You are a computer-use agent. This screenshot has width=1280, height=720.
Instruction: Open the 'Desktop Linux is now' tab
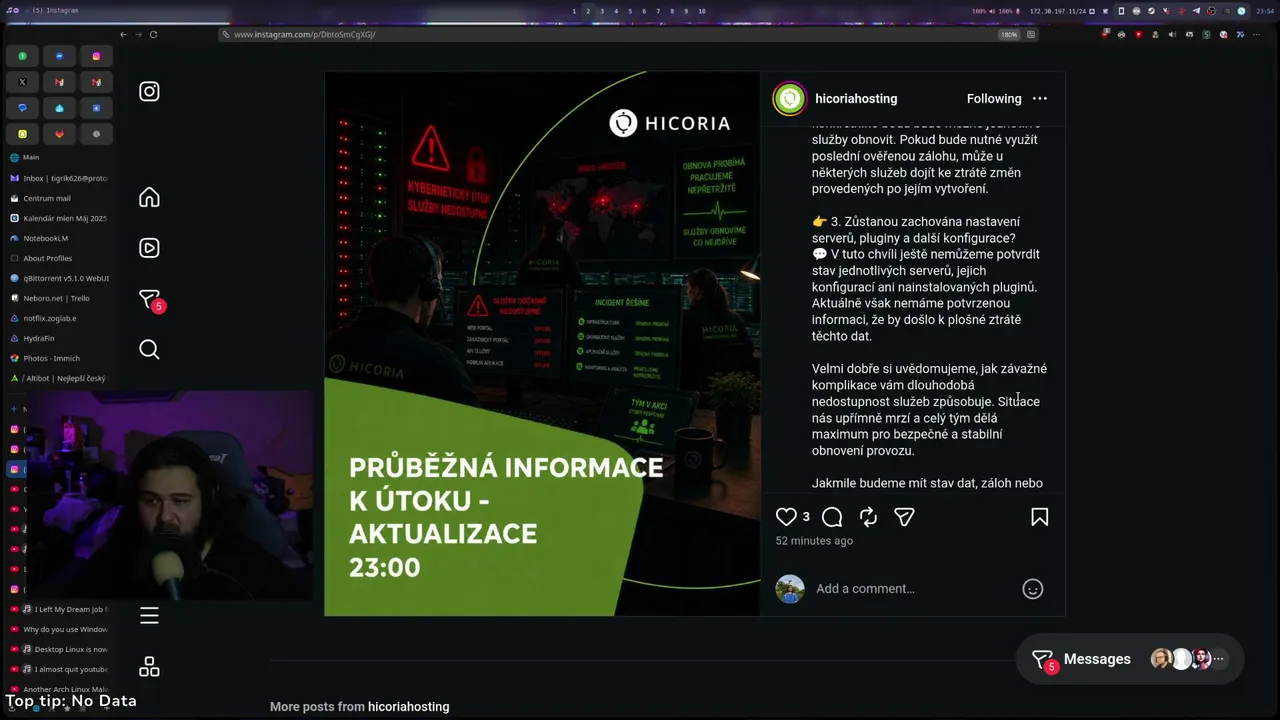tap(59, 649)
